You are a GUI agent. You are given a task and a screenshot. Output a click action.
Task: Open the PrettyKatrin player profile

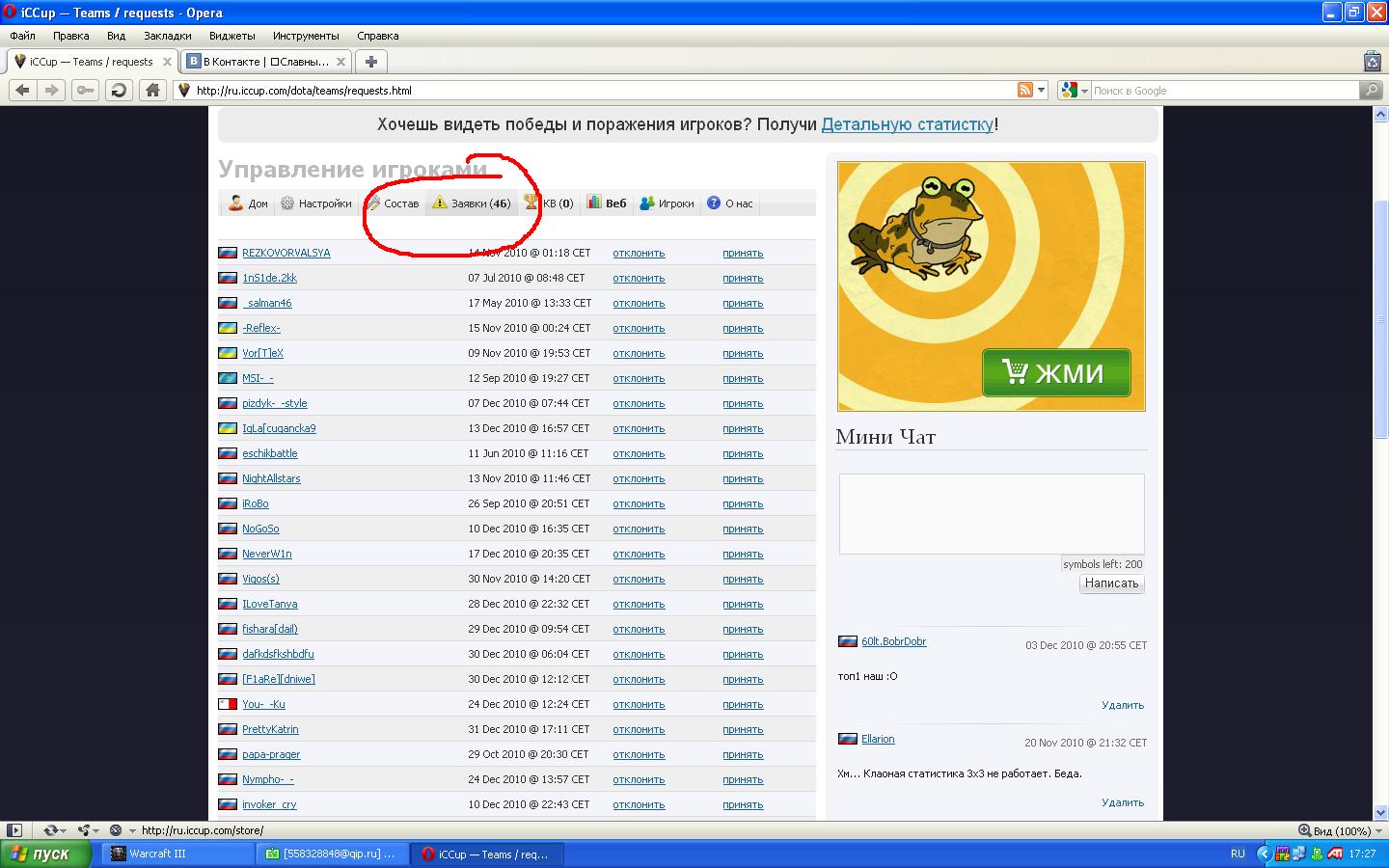[270, 729]
